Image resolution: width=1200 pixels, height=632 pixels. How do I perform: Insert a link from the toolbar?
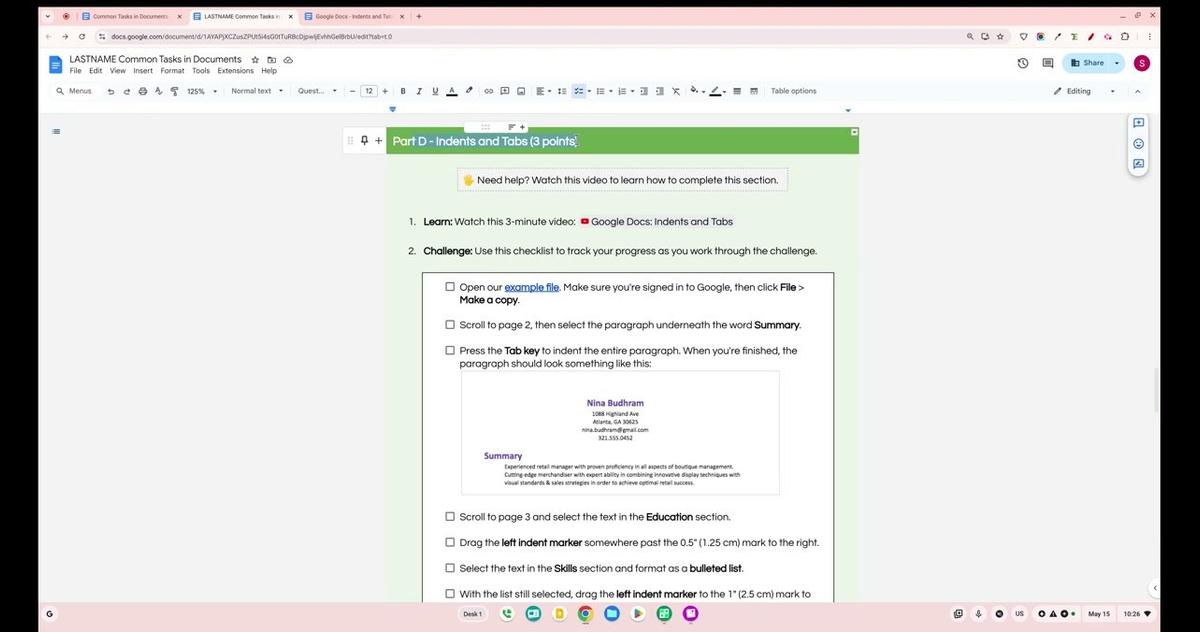(489, 91)
